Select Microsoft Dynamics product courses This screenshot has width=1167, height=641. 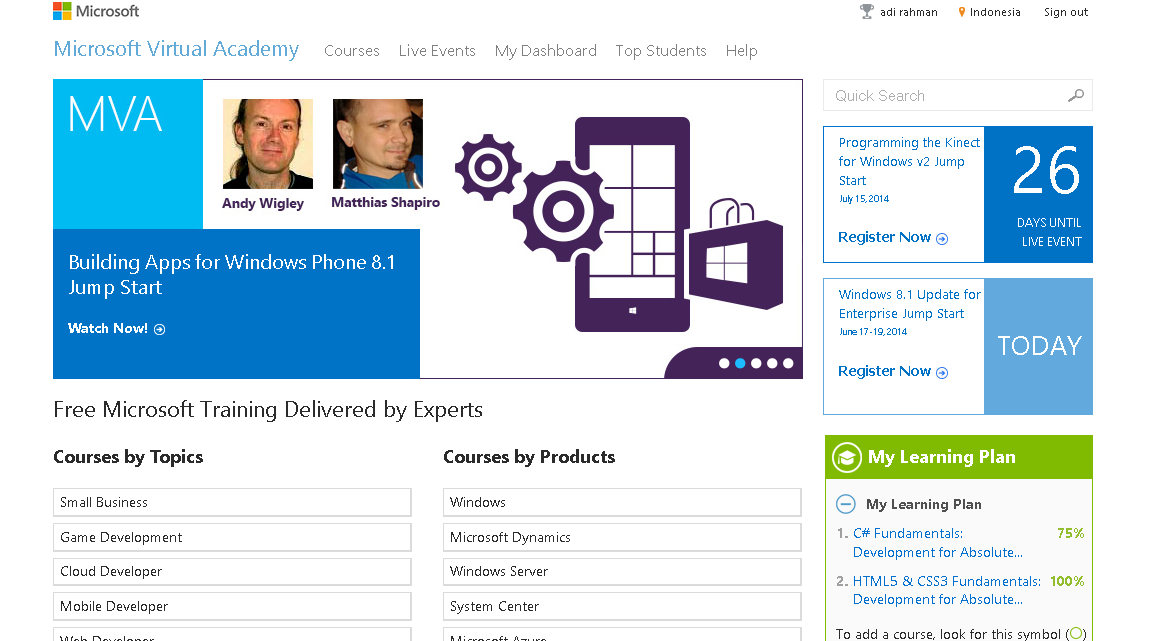[x=622, y=538]
